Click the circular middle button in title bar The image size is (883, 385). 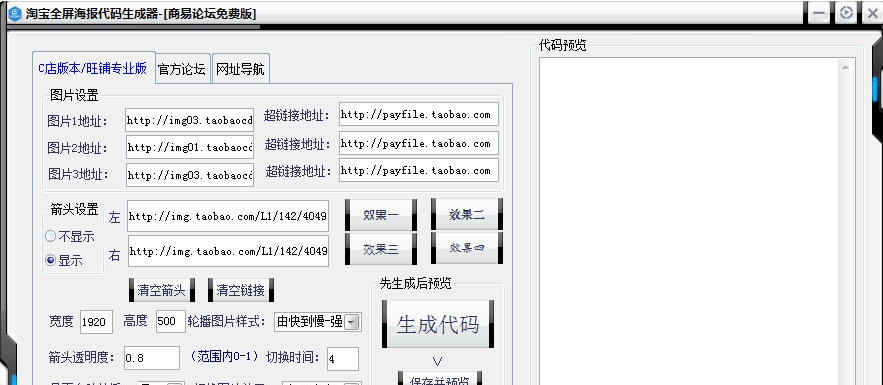point(845,13)
